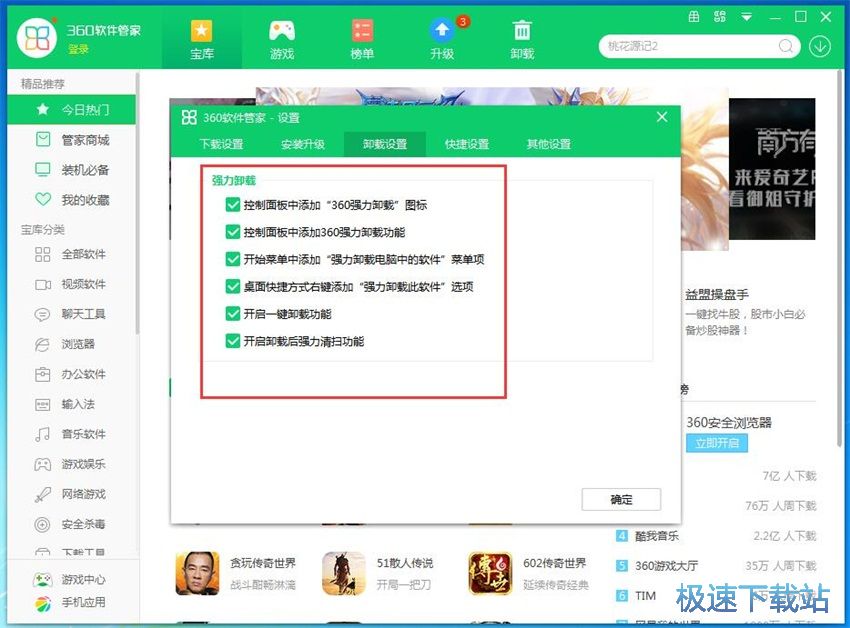Image resolution: width=850 pixels, height=628 pixels.
Task: Toggle 开启卸载后强力清扫功能 checkbox
Action: [233, 341]
